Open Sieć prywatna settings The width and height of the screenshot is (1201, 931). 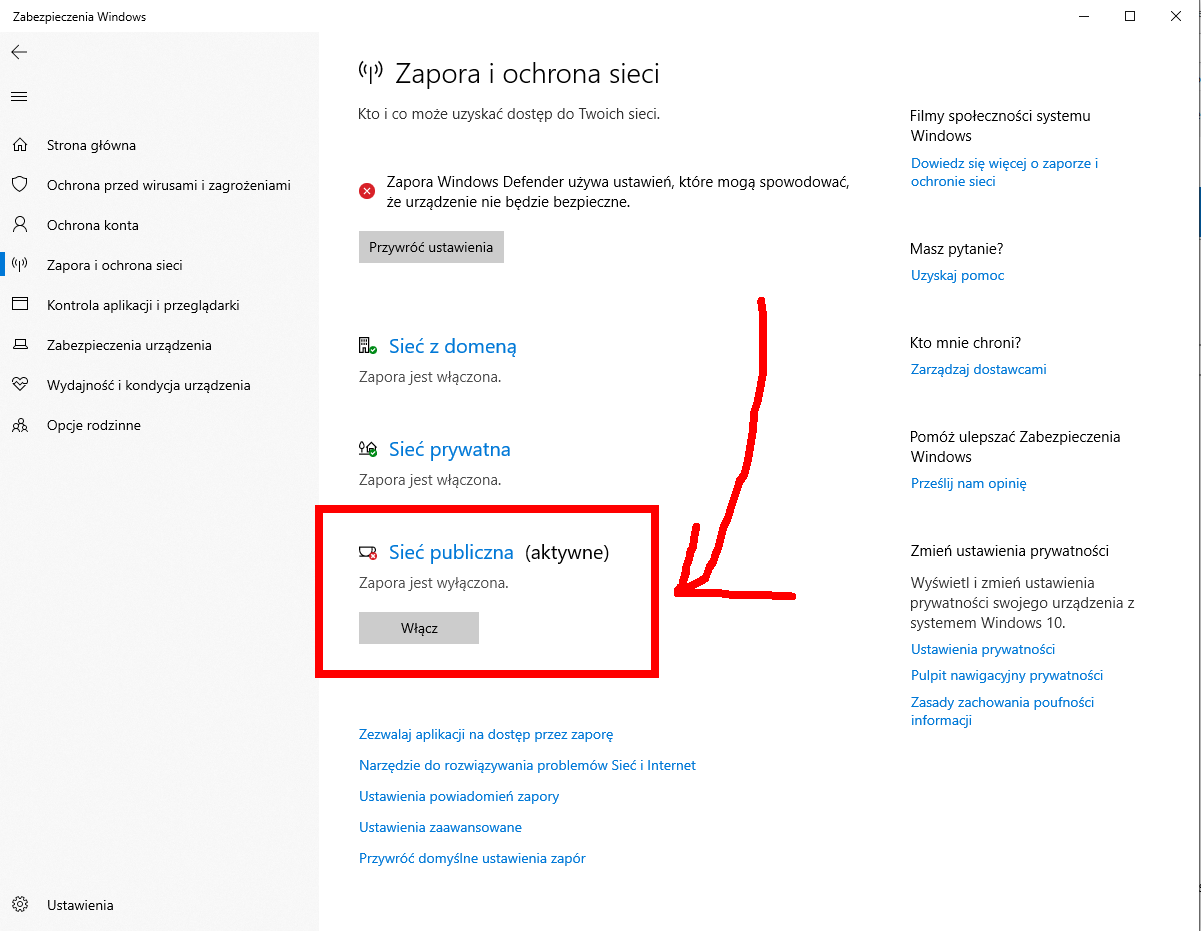tap(450, 449)
